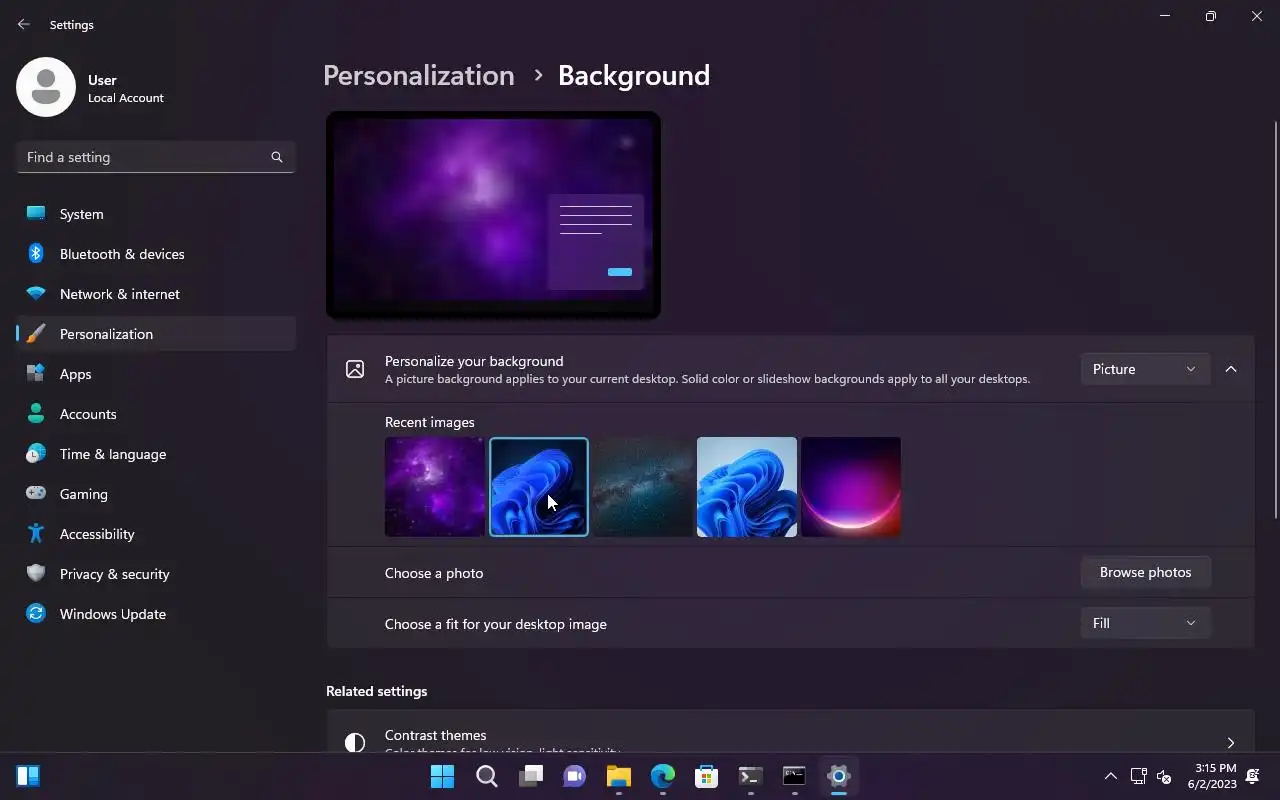Open Bluetooth & devices settings
Viewport: 1280px width, 800px height.
(156, 254)
